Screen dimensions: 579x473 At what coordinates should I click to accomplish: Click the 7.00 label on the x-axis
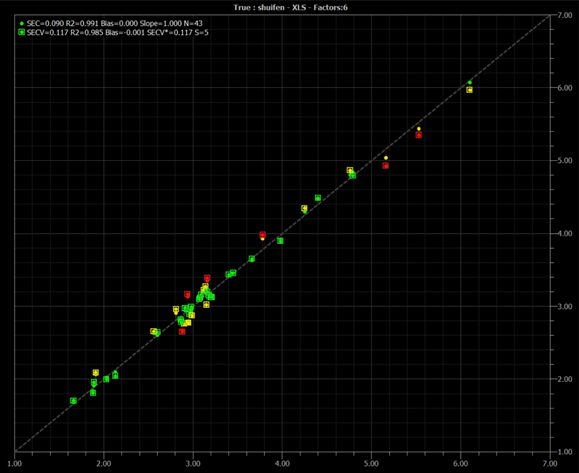point(550,464)
